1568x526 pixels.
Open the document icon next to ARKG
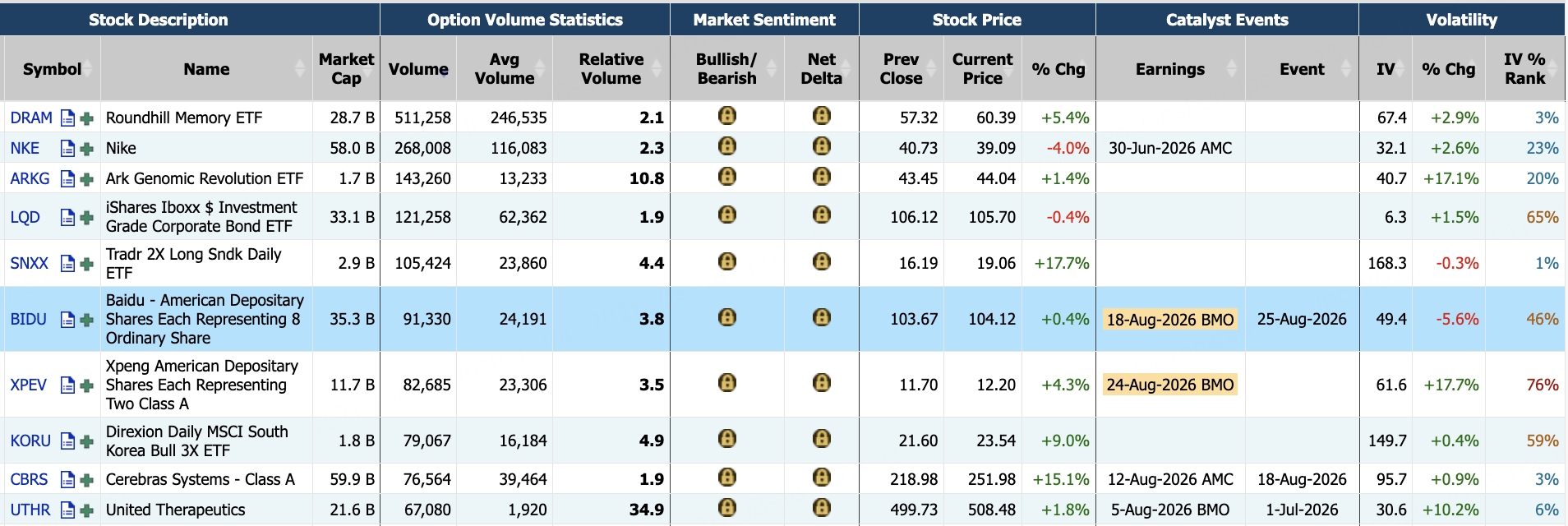pyautogui.click(x=68, y=179)
